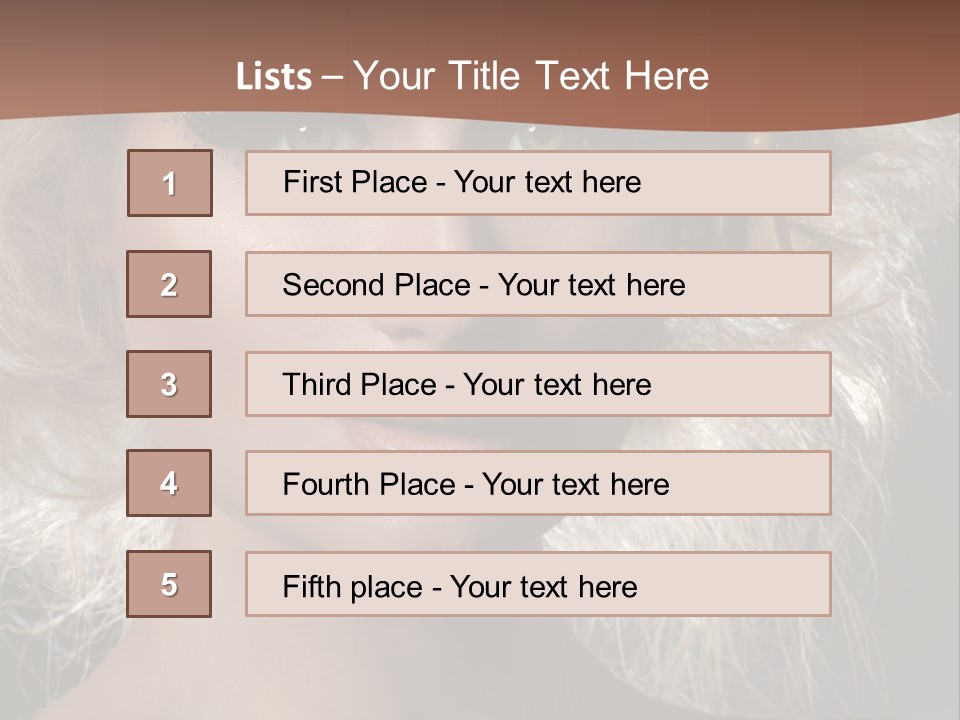The width and height of the screenshot is (960, 720).
Task: Select the number 4 box
Action: [x=169, y=483]
